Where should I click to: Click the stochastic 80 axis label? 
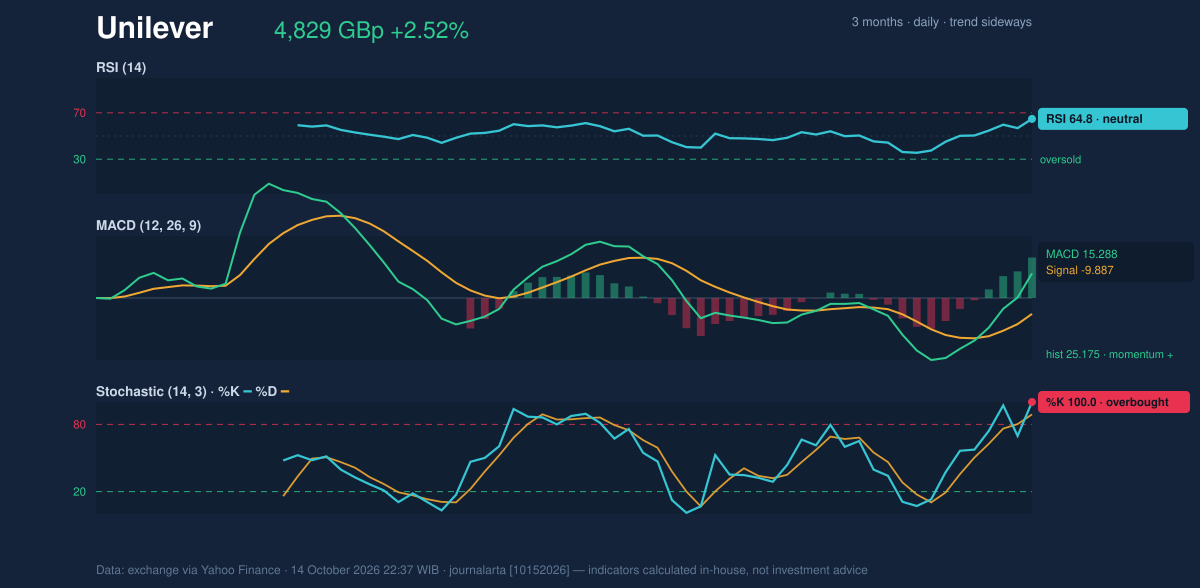click(79, 425)
